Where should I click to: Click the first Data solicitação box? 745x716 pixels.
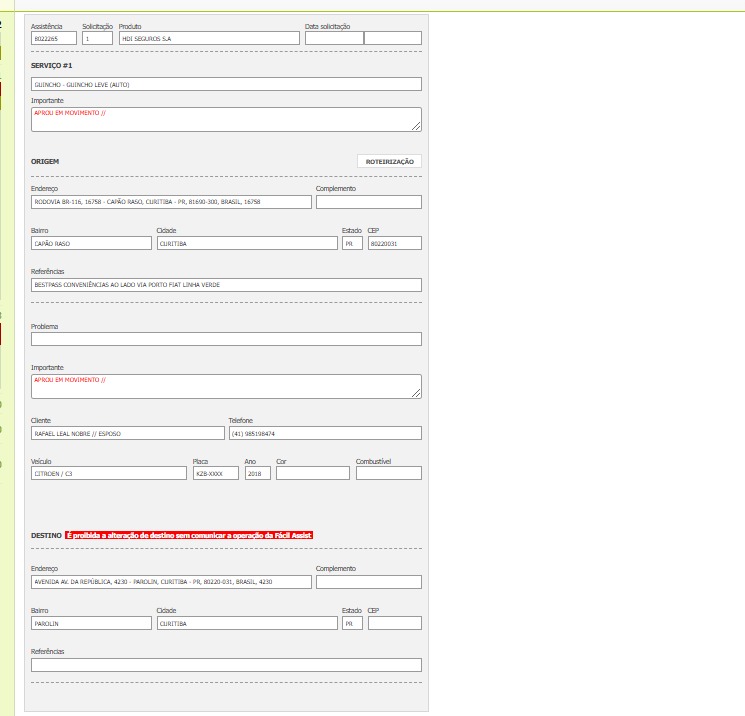click(334, 38)
